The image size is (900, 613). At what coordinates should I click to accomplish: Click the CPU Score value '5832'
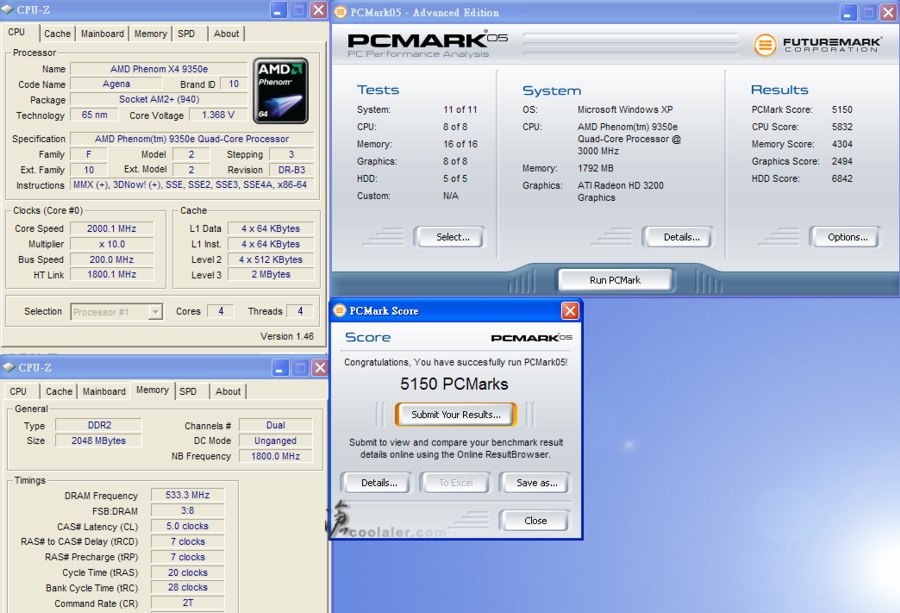[x=842, y=127]
